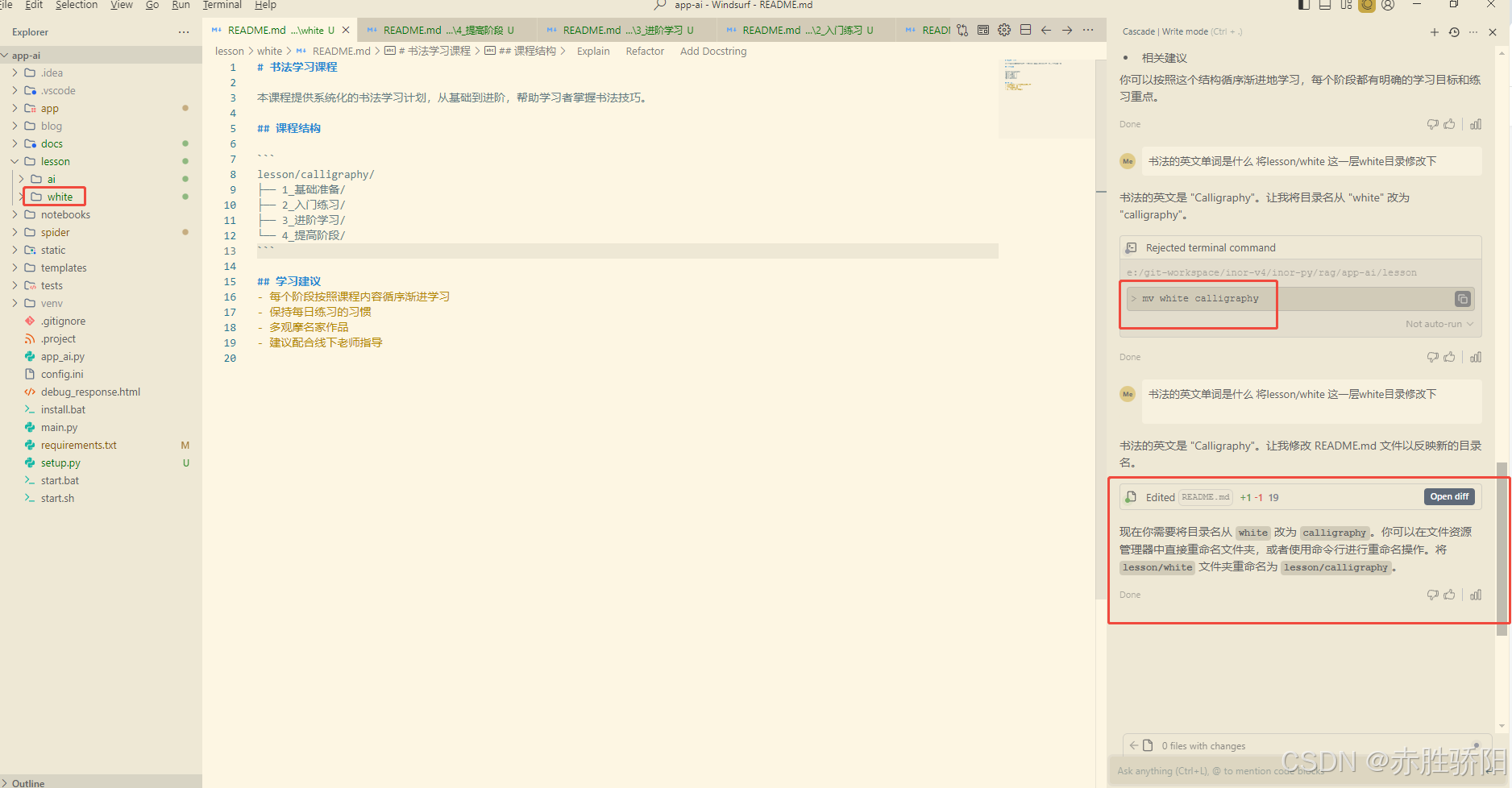Click the editor minimap

pos(1047,98)
